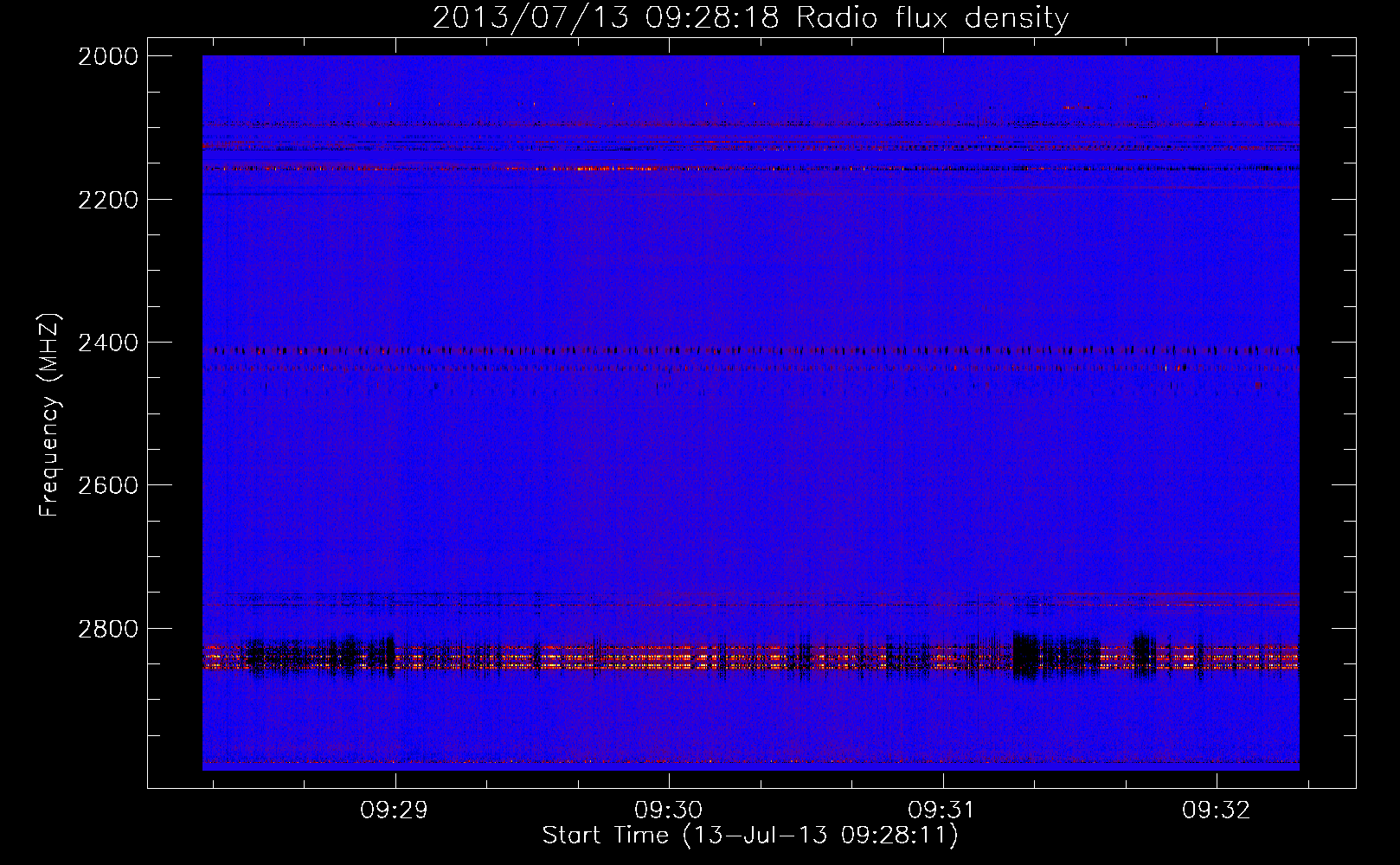Click the dark dashed interference line near 2400 MHz
Image resolution: width=1400 pixels, height=865 pixels.
[750, 350]
